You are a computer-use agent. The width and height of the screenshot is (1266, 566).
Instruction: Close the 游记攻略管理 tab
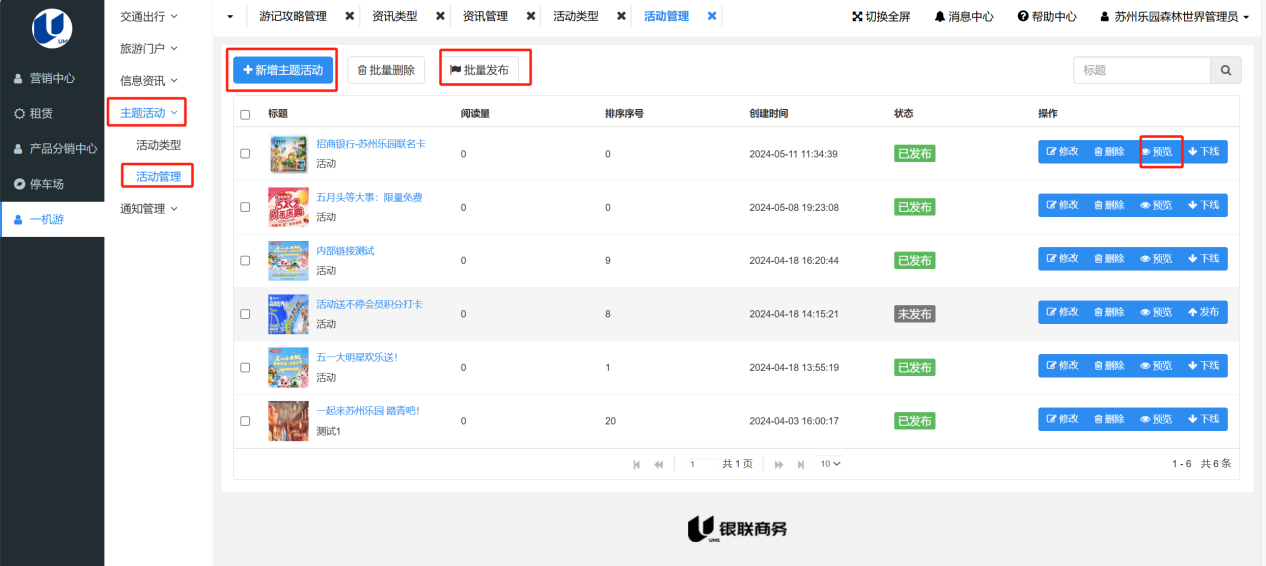[x=349, y=17]
